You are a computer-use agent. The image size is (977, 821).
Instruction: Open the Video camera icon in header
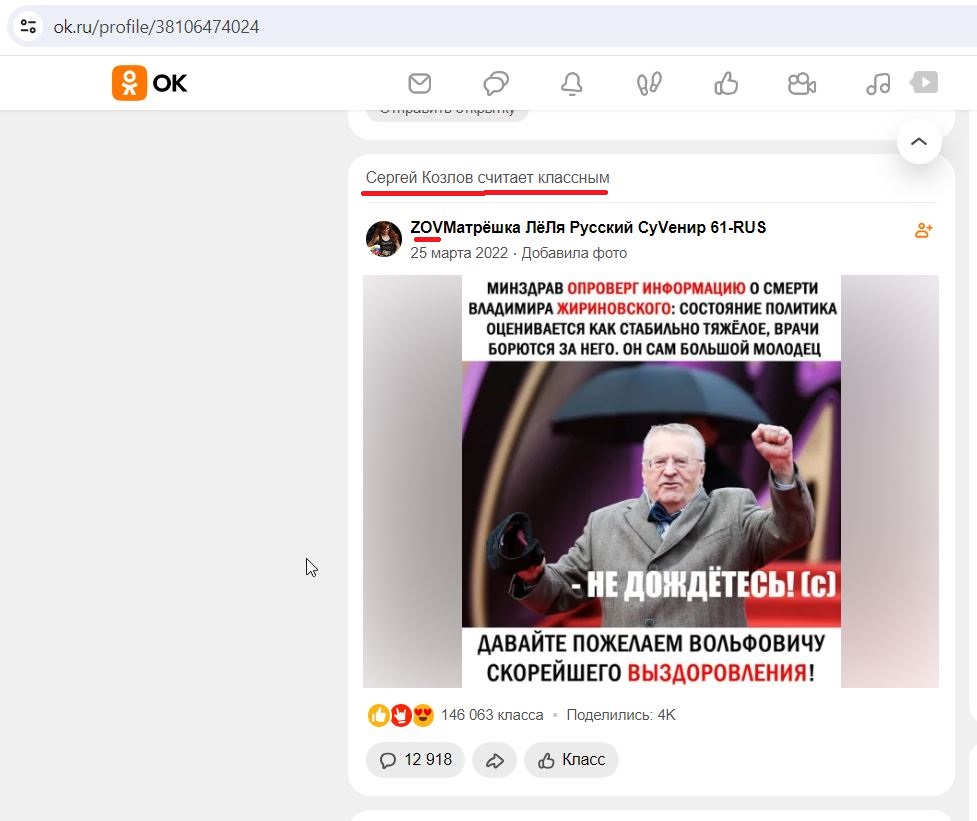coord(802,83)
